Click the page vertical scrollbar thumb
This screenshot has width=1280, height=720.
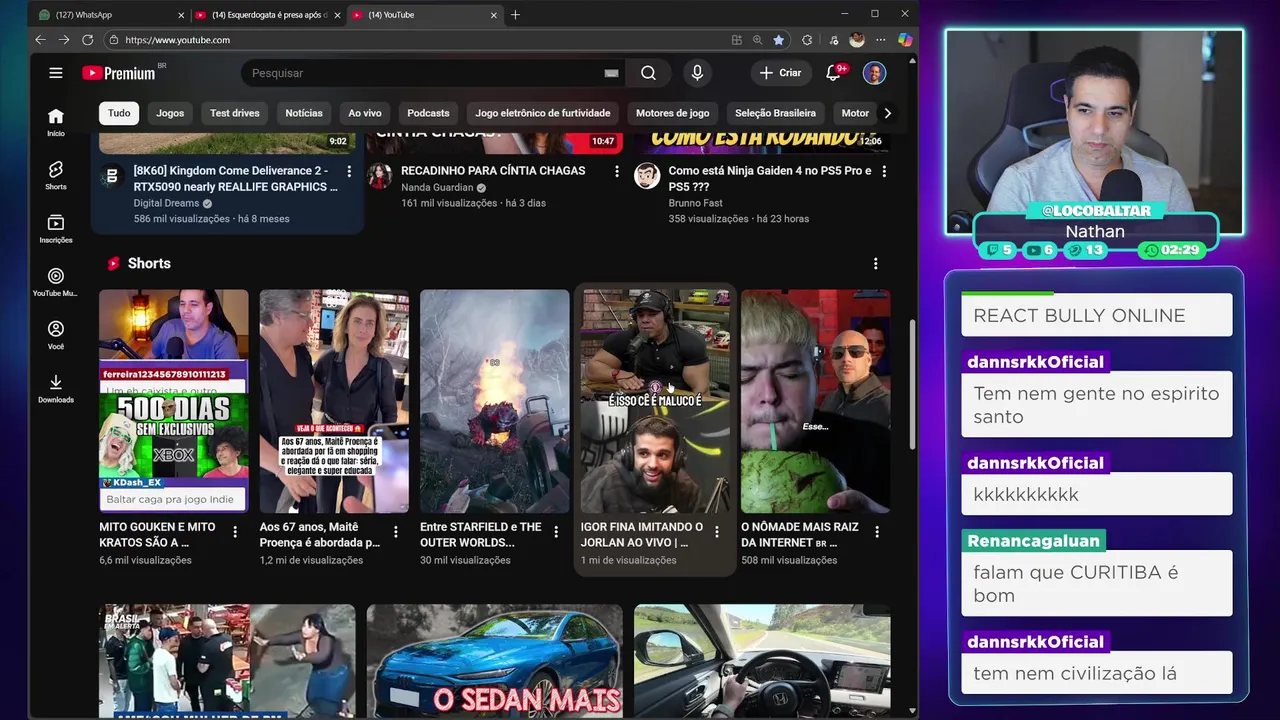click(911, 385)
